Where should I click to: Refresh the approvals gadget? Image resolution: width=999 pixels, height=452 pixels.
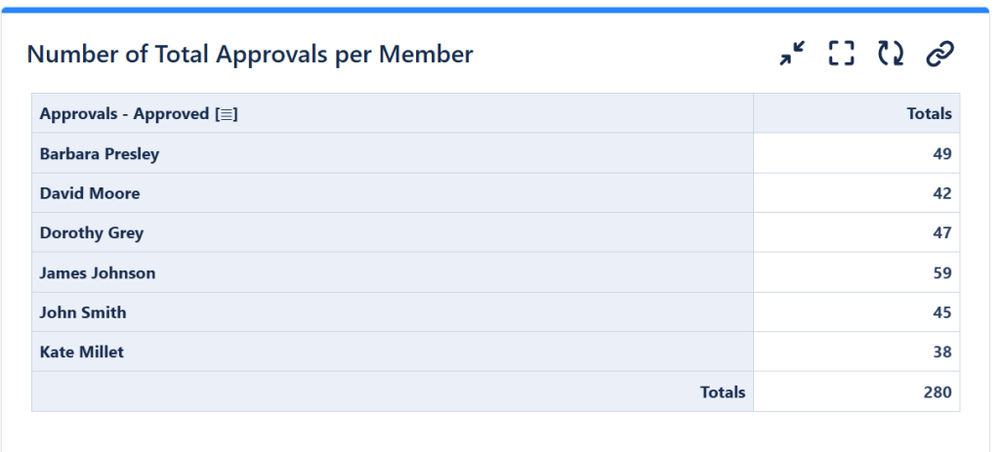pyautogui.click(x=890, y=54)
